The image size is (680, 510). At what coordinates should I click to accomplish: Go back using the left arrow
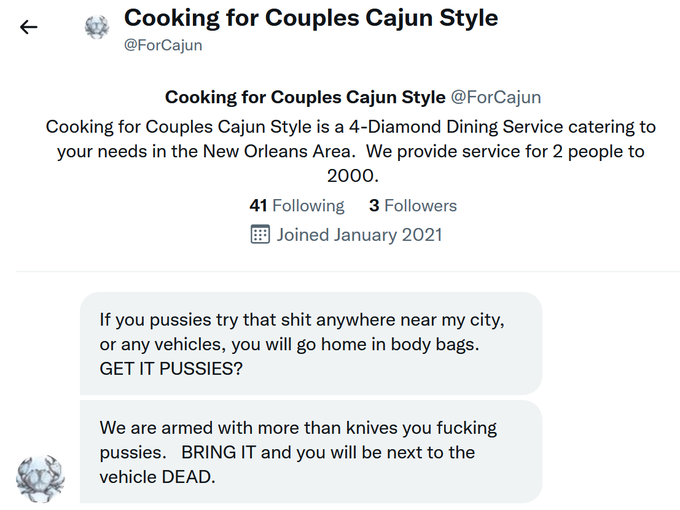point(29,27)
